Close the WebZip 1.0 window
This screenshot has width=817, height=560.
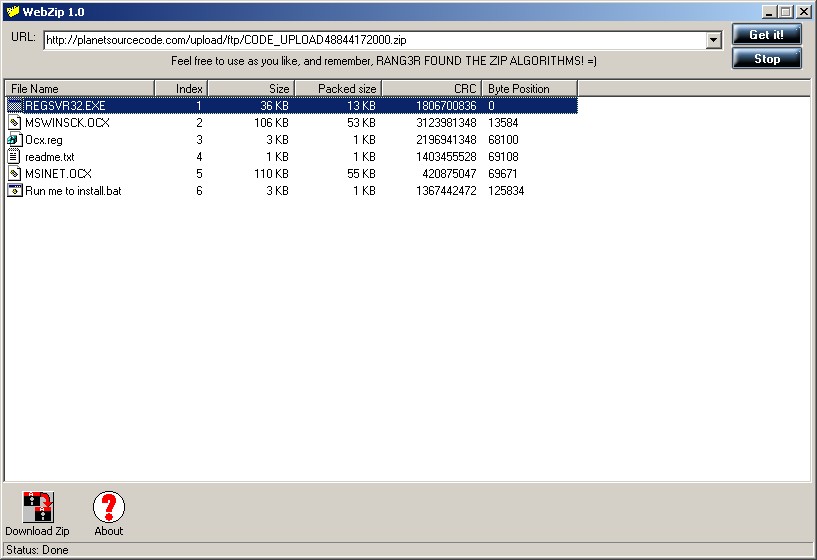pyautogui.click(x=804, y=11)
